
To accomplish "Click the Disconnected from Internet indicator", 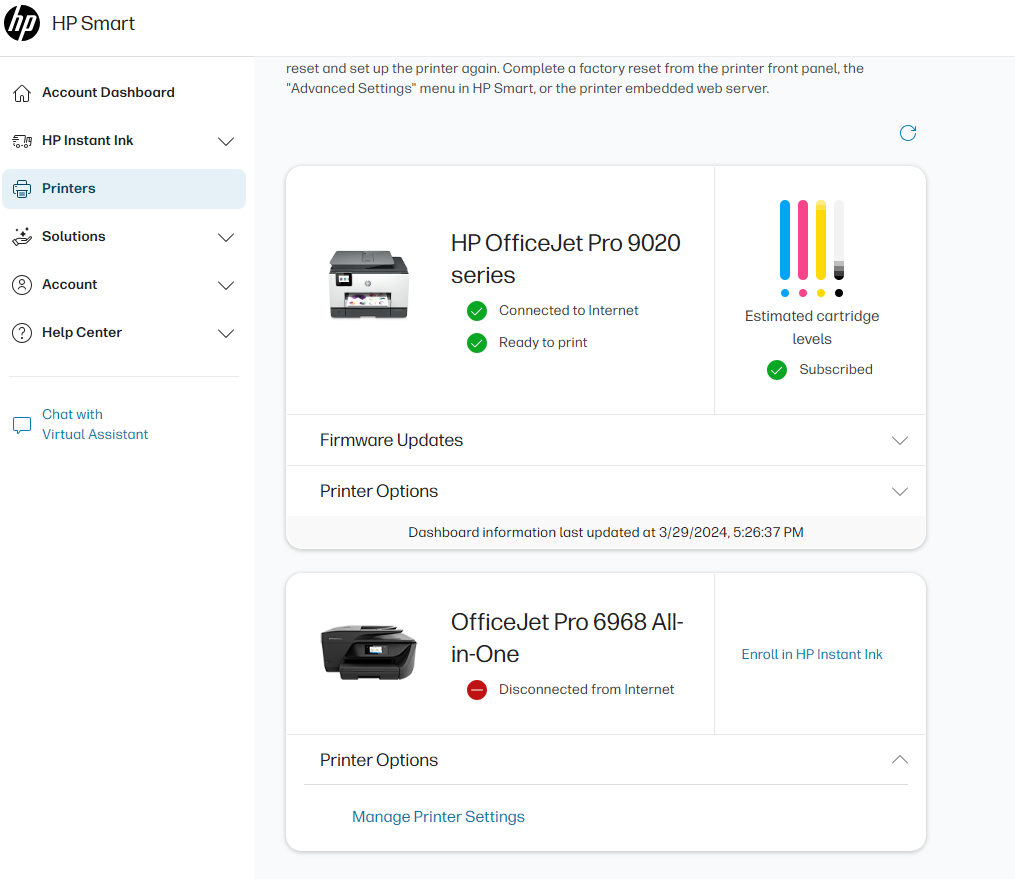I will tap(477, 690).
